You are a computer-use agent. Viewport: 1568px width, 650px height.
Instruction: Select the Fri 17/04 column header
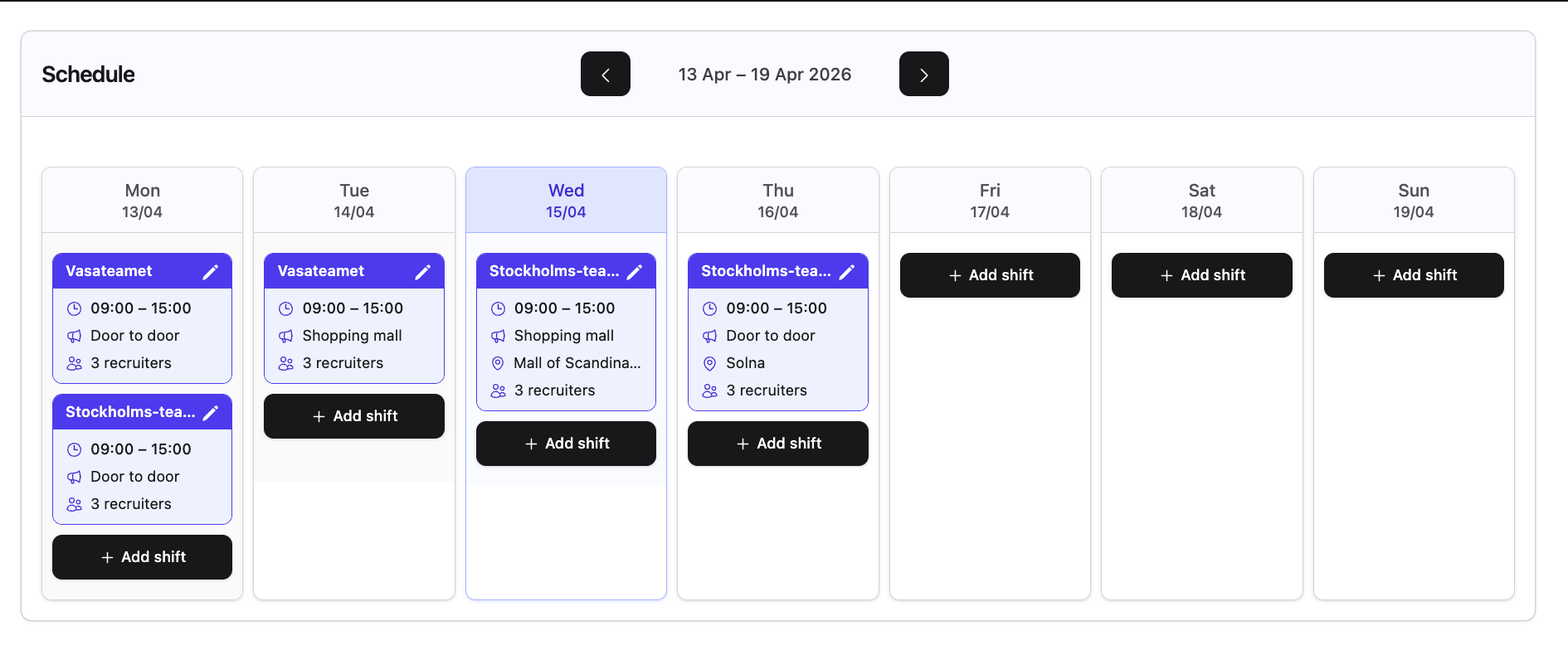[x=990, y=201]
